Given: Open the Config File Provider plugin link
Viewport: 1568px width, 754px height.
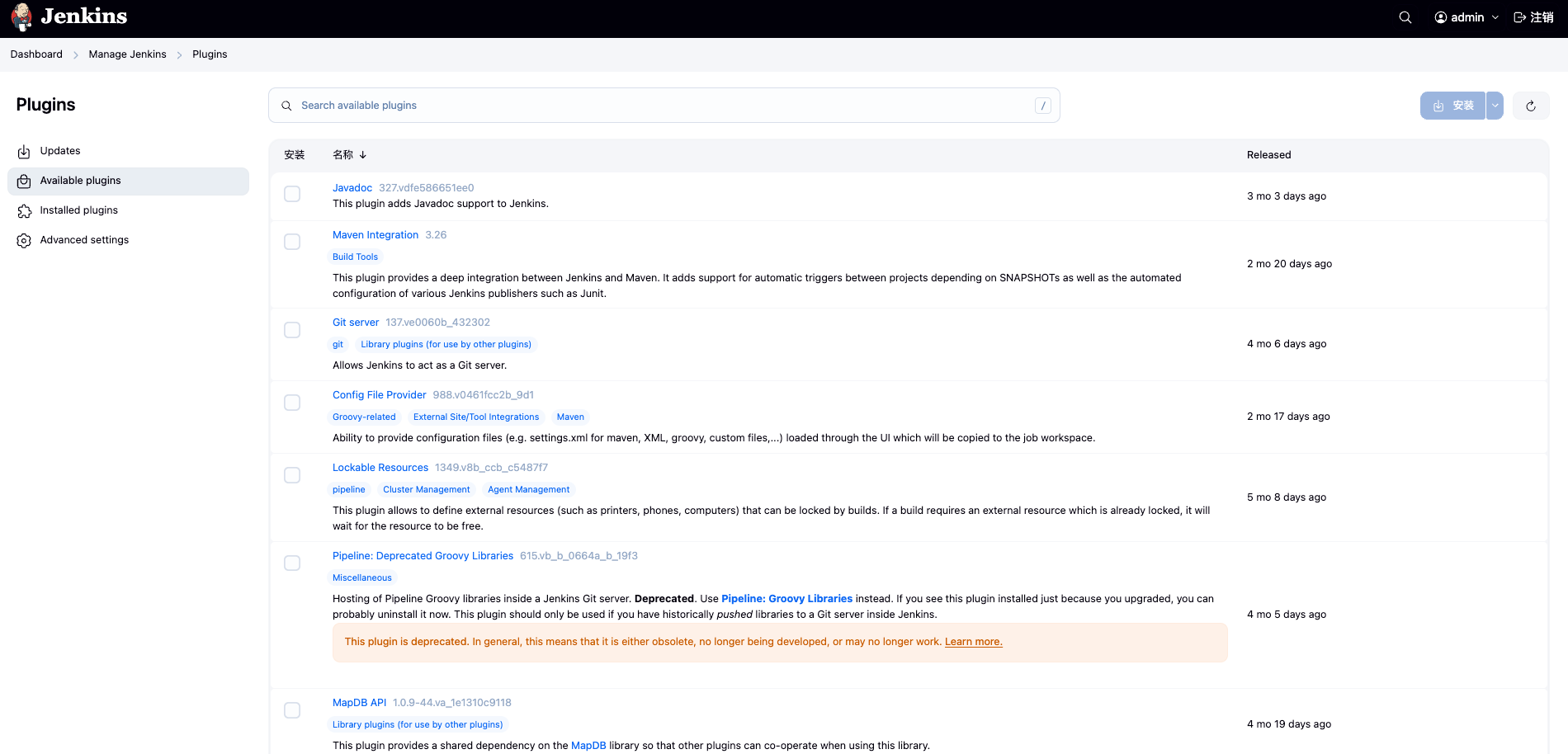Looking at the screenshot, I should tap(380, 395).
